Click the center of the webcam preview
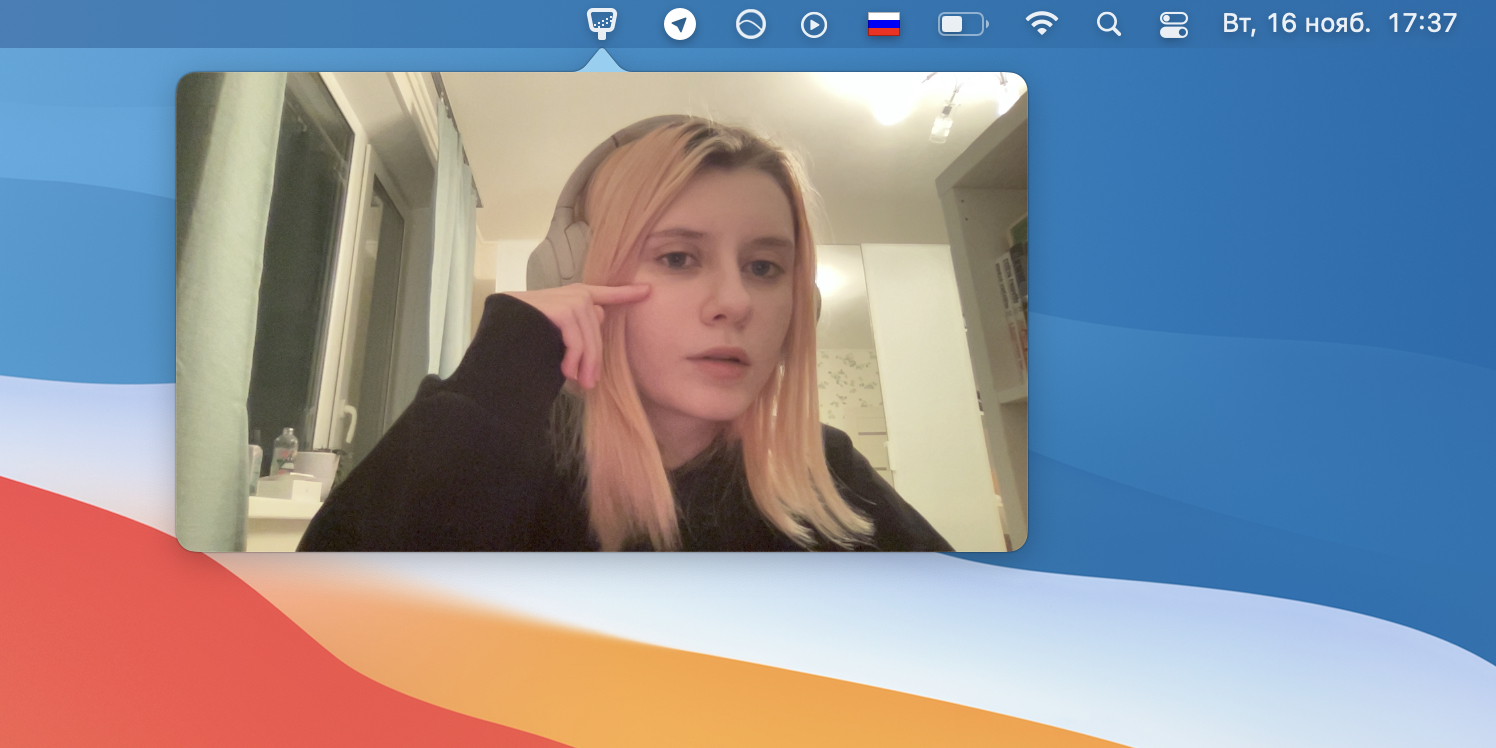 [x=602, y=311]
